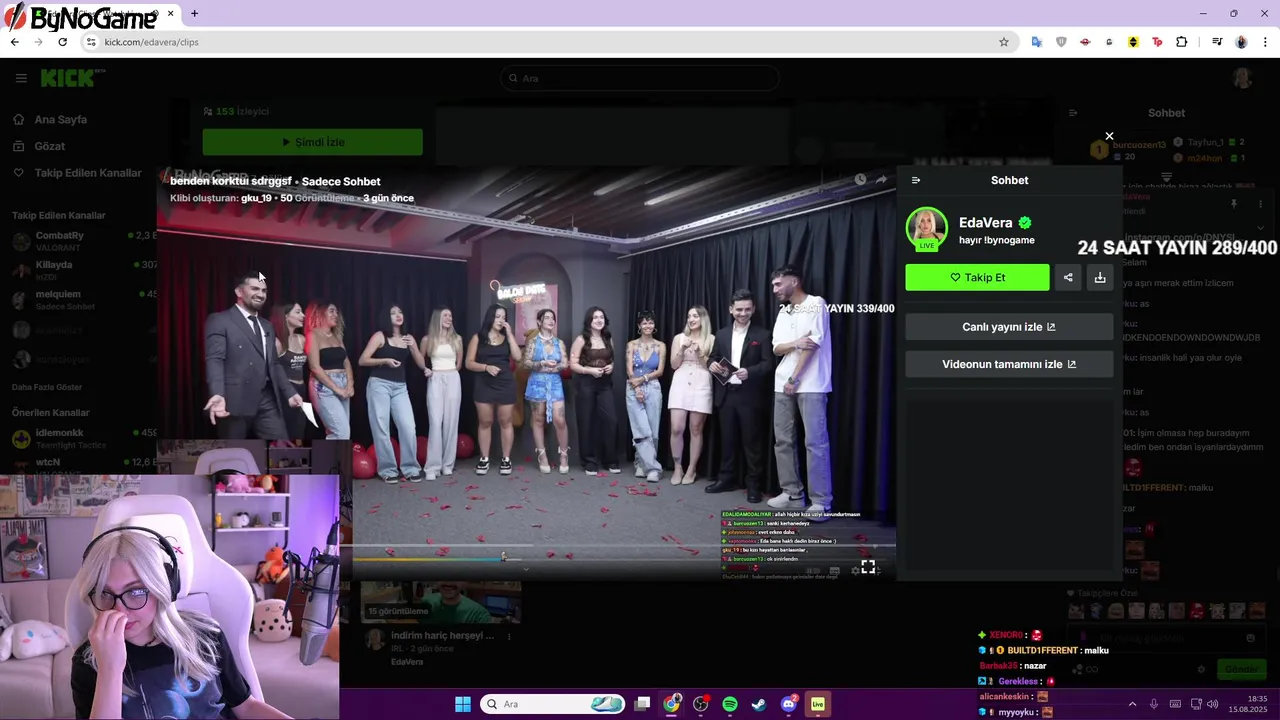Reload the page in browser
Viewport: 1280px width, 720px height.
[x=62, y=42]
